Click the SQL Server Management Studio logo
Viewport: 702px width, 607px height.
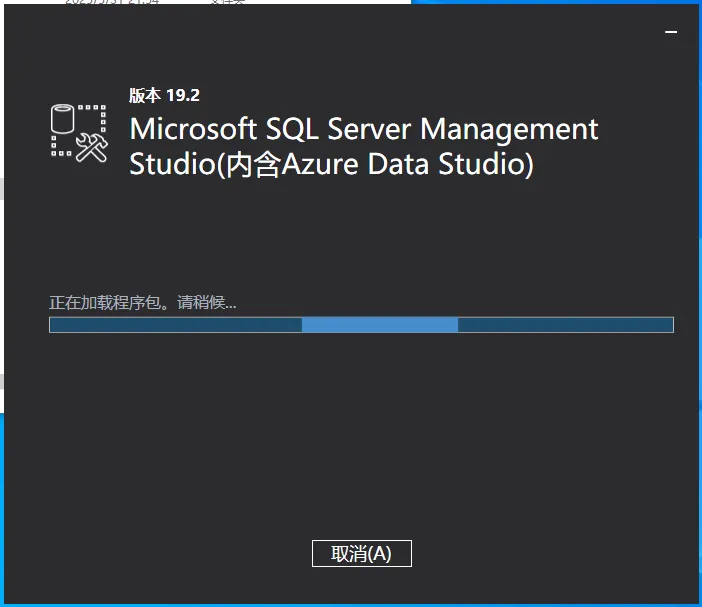point(79,132)
